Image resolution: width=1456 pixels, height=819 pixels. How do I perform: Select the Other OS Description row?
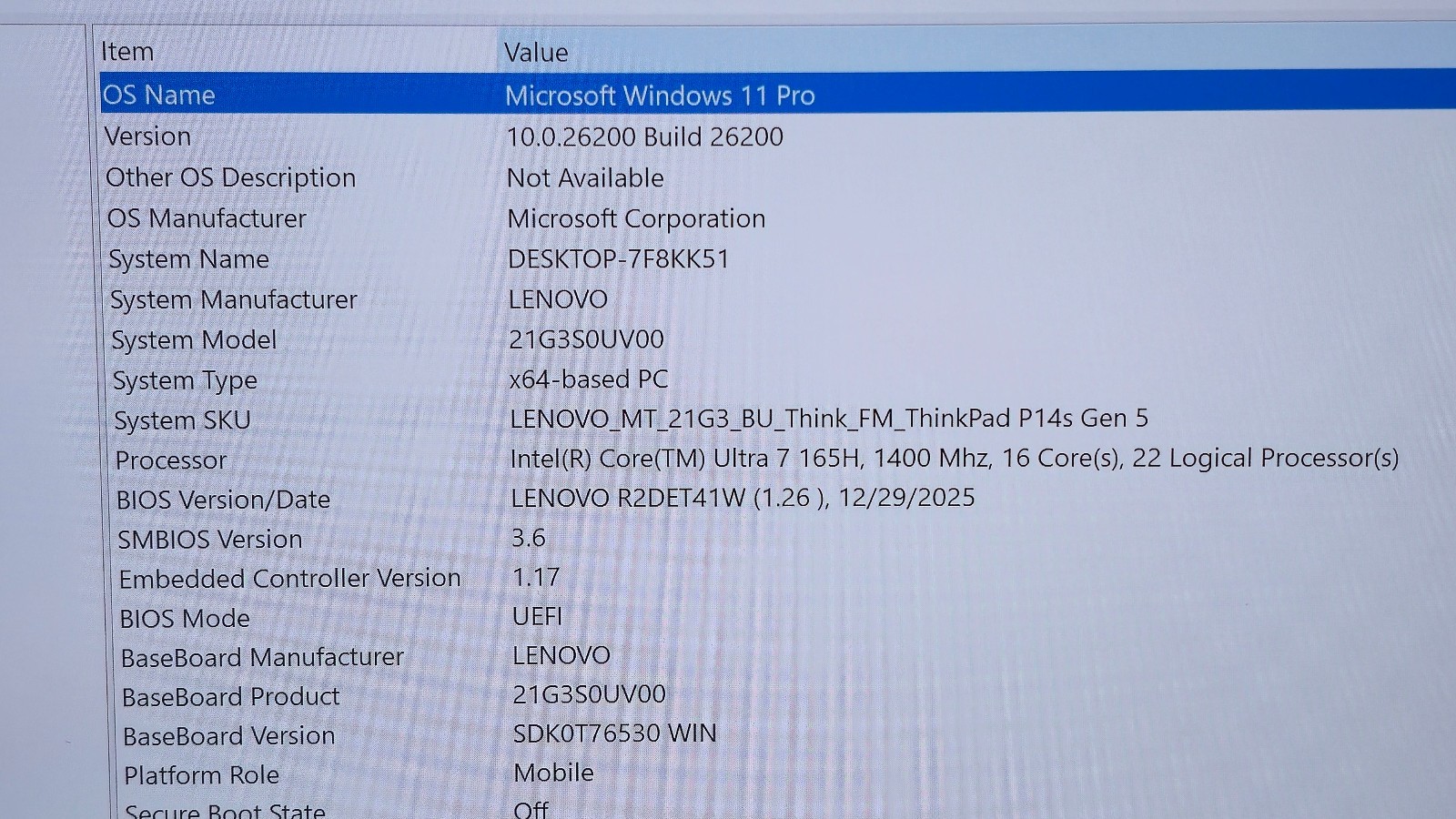pyautogui.click(x=230, y=177)
